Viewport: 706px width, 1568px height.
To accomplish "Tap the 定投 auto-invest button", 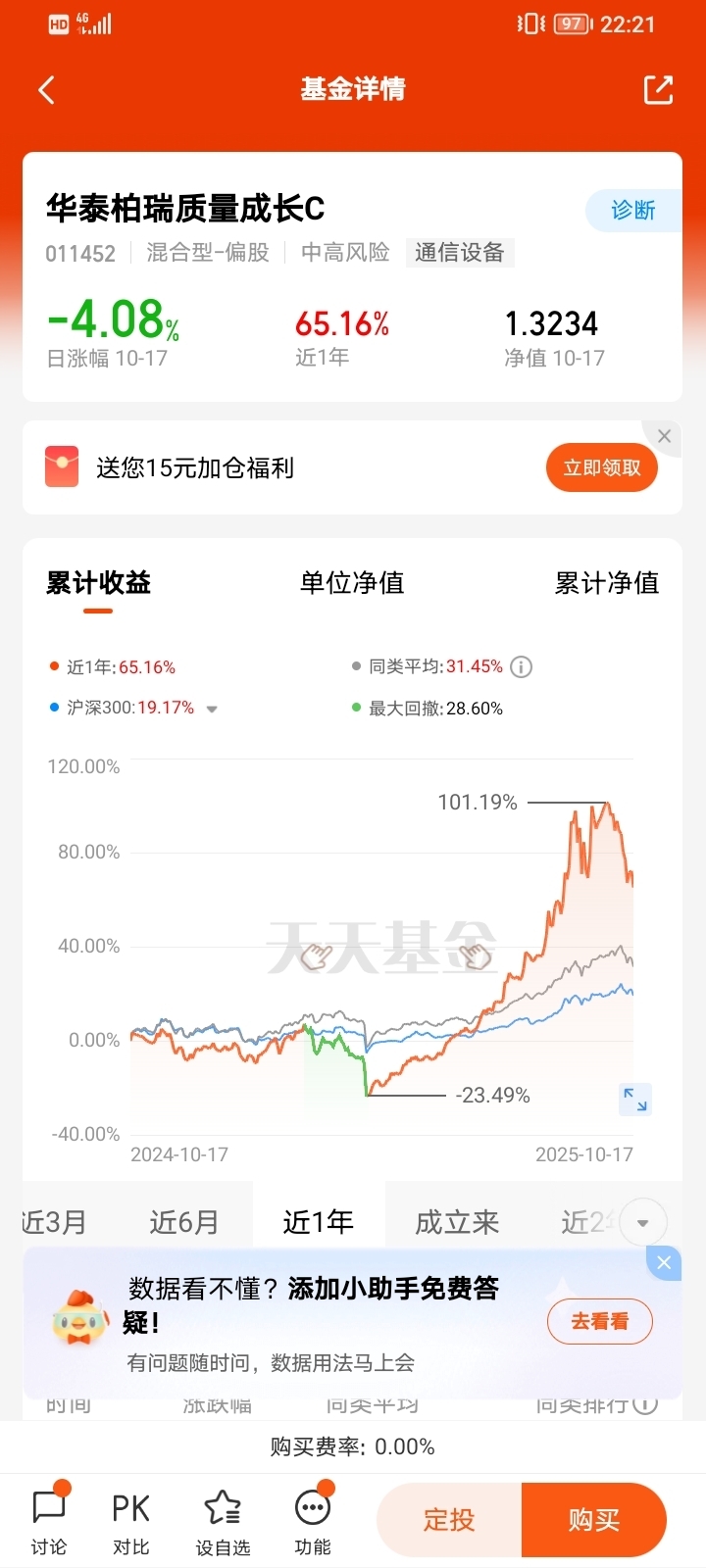I will click(x=449, y=1520).
